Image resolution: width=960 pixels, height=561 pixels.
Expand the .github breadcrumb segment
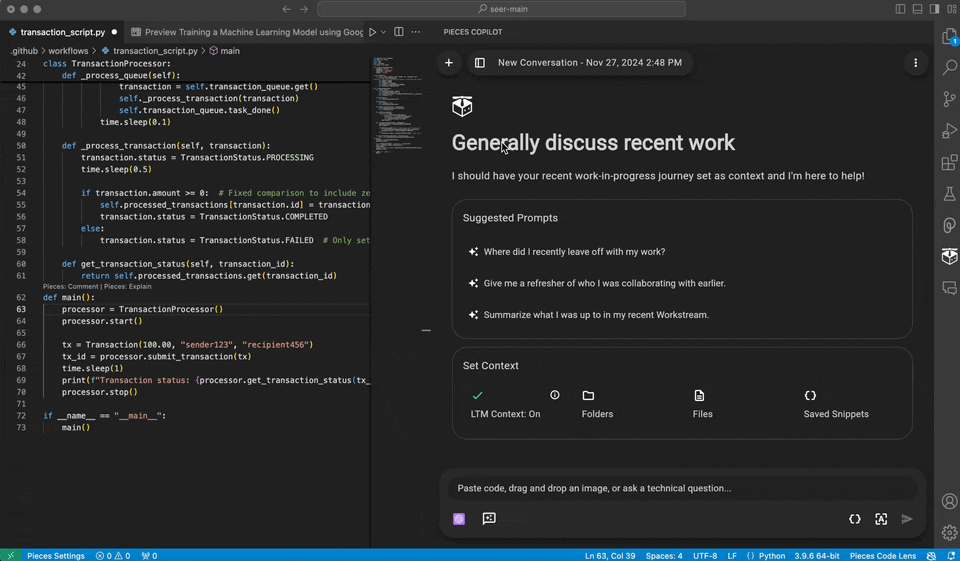pyautogui.click(x=24, y=51)
